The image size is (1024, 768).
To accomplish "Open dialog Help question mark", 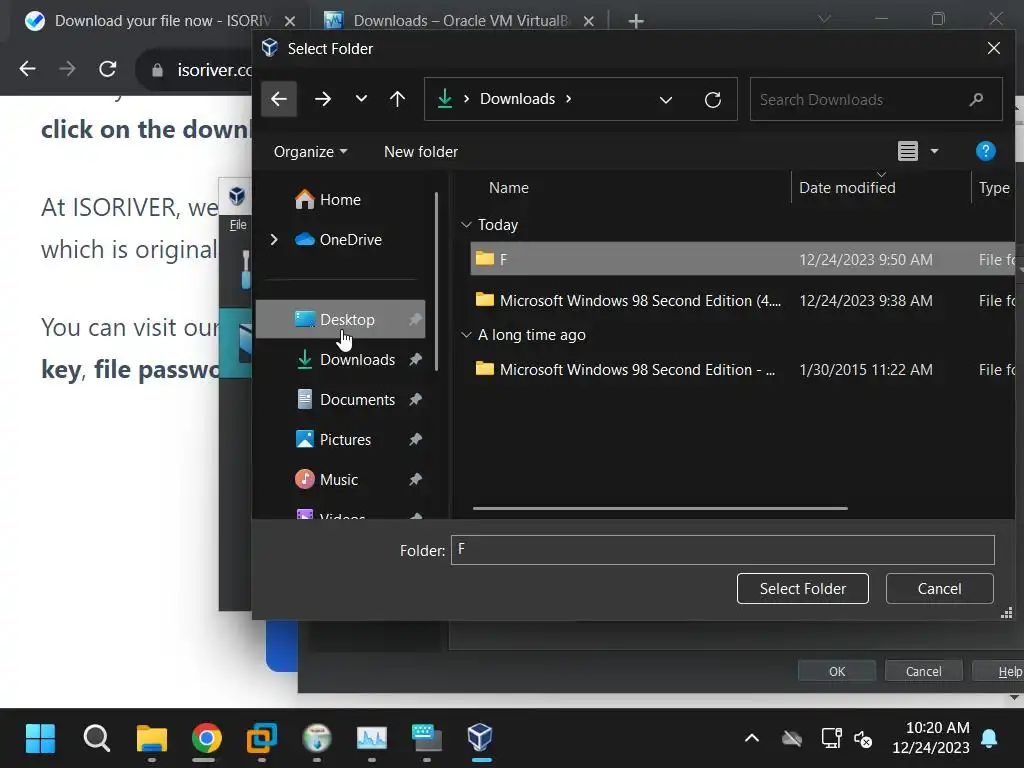I will pyautogui.click(x=985, y=152).
